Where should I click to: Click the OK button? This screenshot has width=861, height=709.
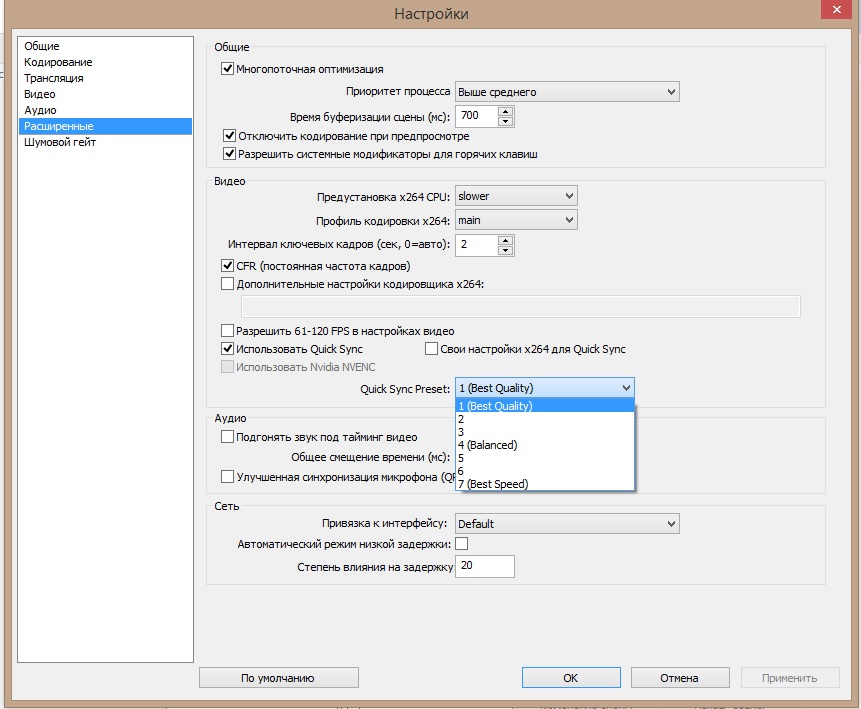coord(570,678)
